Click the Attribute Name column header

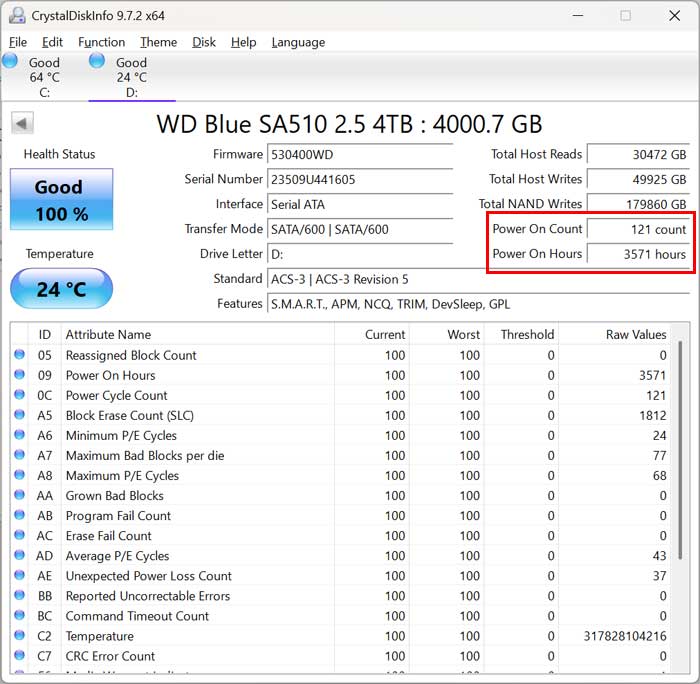click(198, 334)
